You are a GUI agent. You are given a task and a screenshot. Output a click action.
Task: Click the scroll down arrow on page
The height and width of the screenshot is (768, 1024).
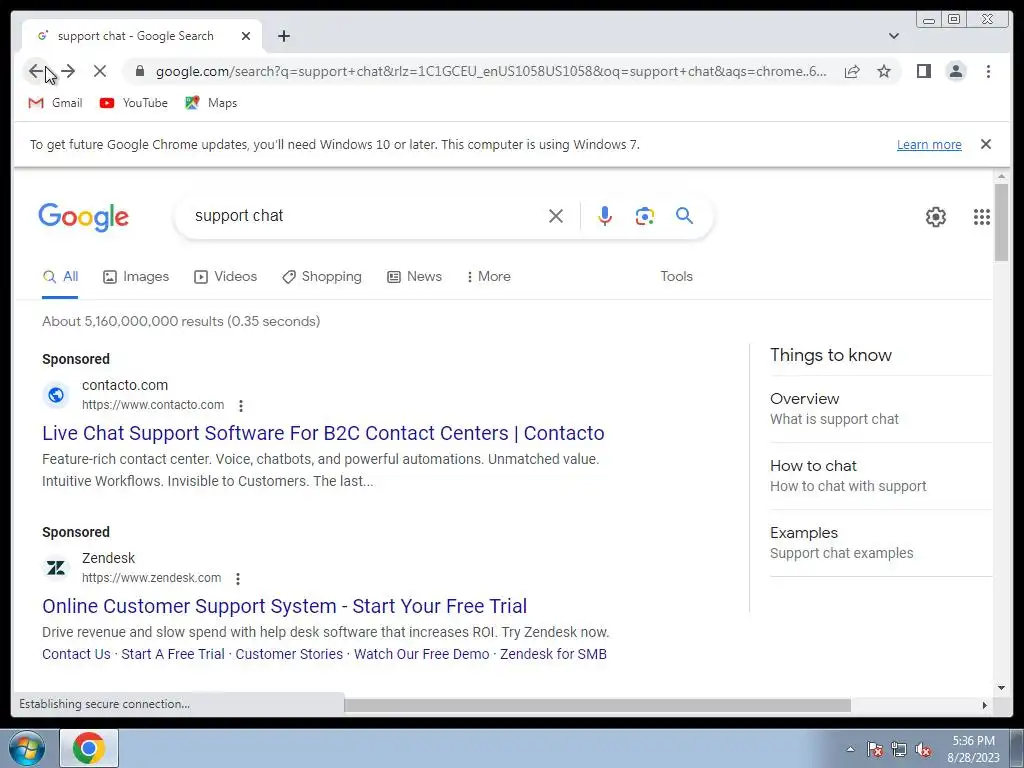1001,688
